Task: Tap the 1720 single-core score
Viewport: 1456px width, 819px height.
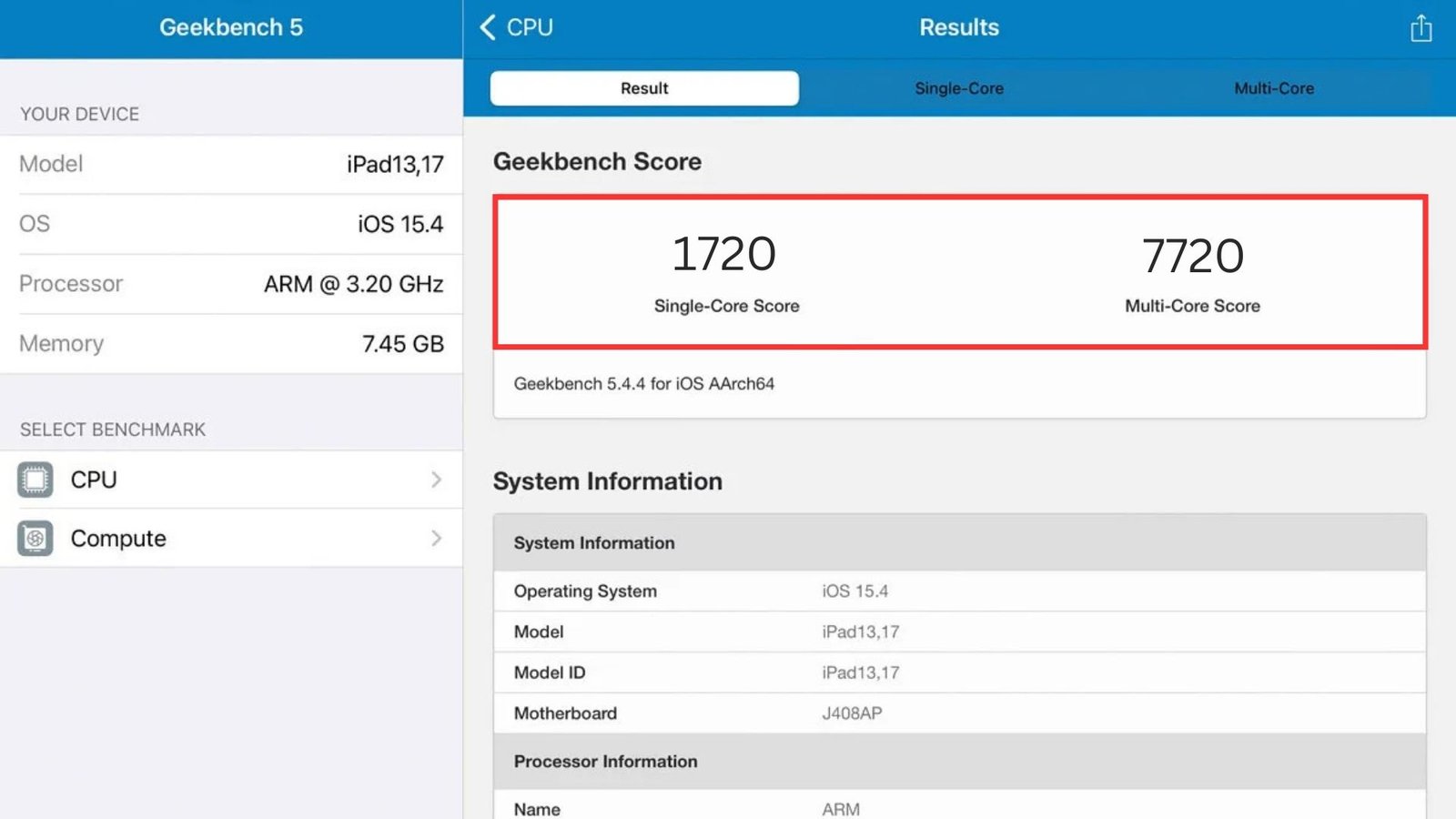Action: point(724,254)
